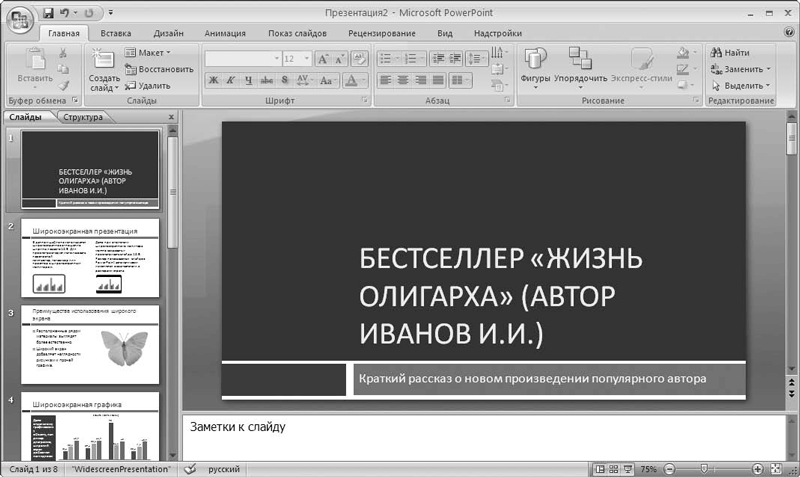Click the Increase Font Size icon

[323, 59]
